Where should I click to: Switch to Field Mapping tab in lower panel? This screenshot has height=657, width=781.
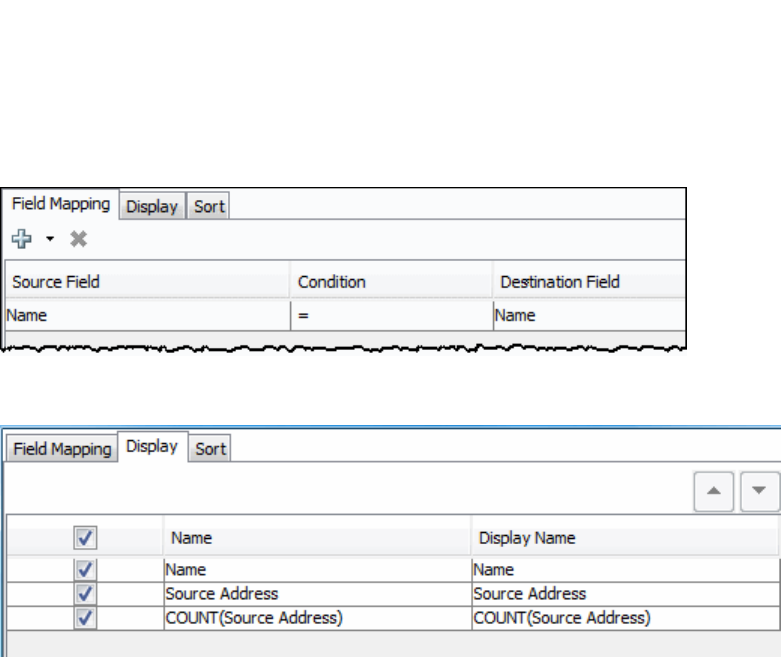coord(61,449)
